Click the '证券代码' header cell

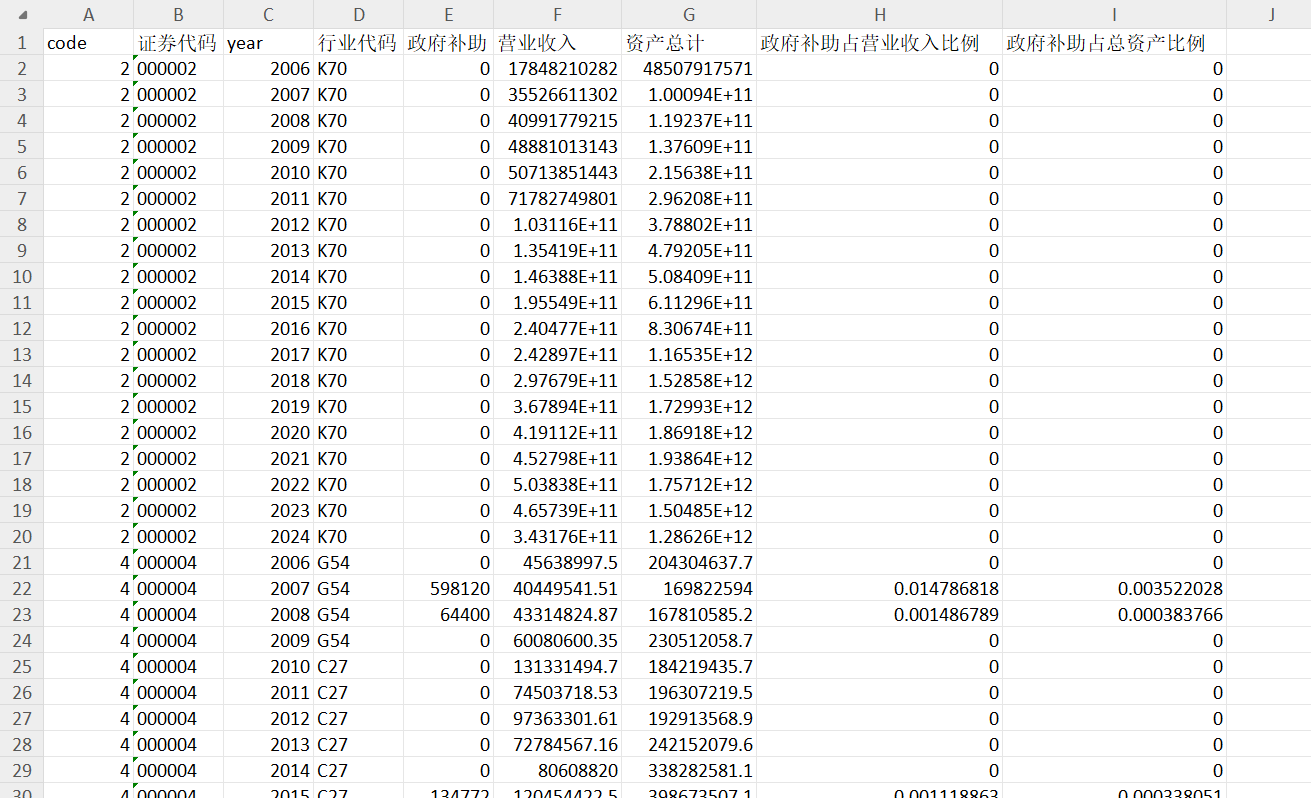pos(179,43)
